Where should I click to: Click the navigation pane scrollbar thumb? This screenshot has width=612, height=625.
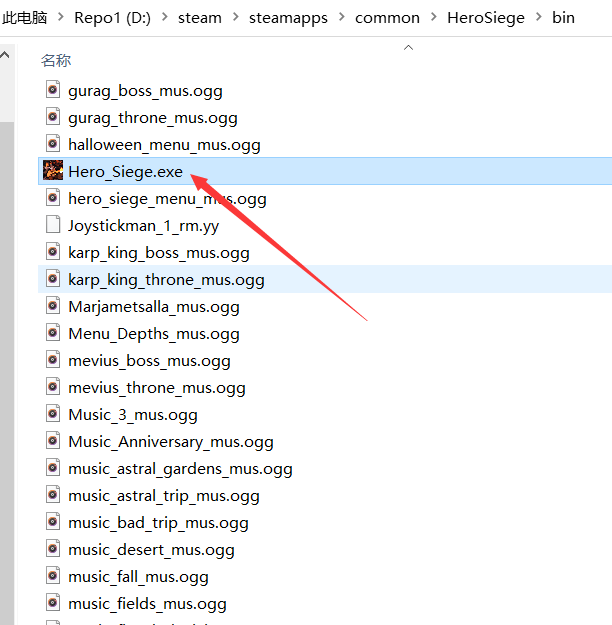tap(7, 373)
